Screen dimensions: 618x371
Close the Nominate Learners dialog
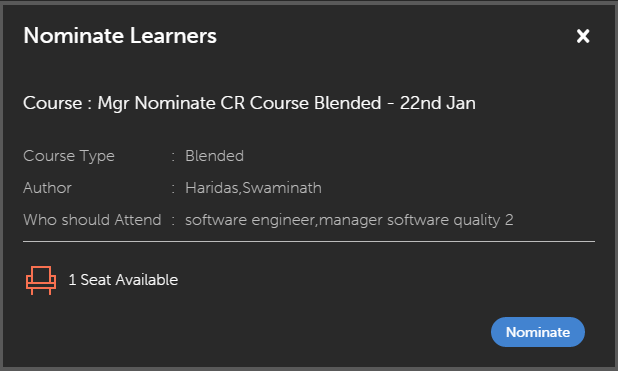click(x=583, y=36)
